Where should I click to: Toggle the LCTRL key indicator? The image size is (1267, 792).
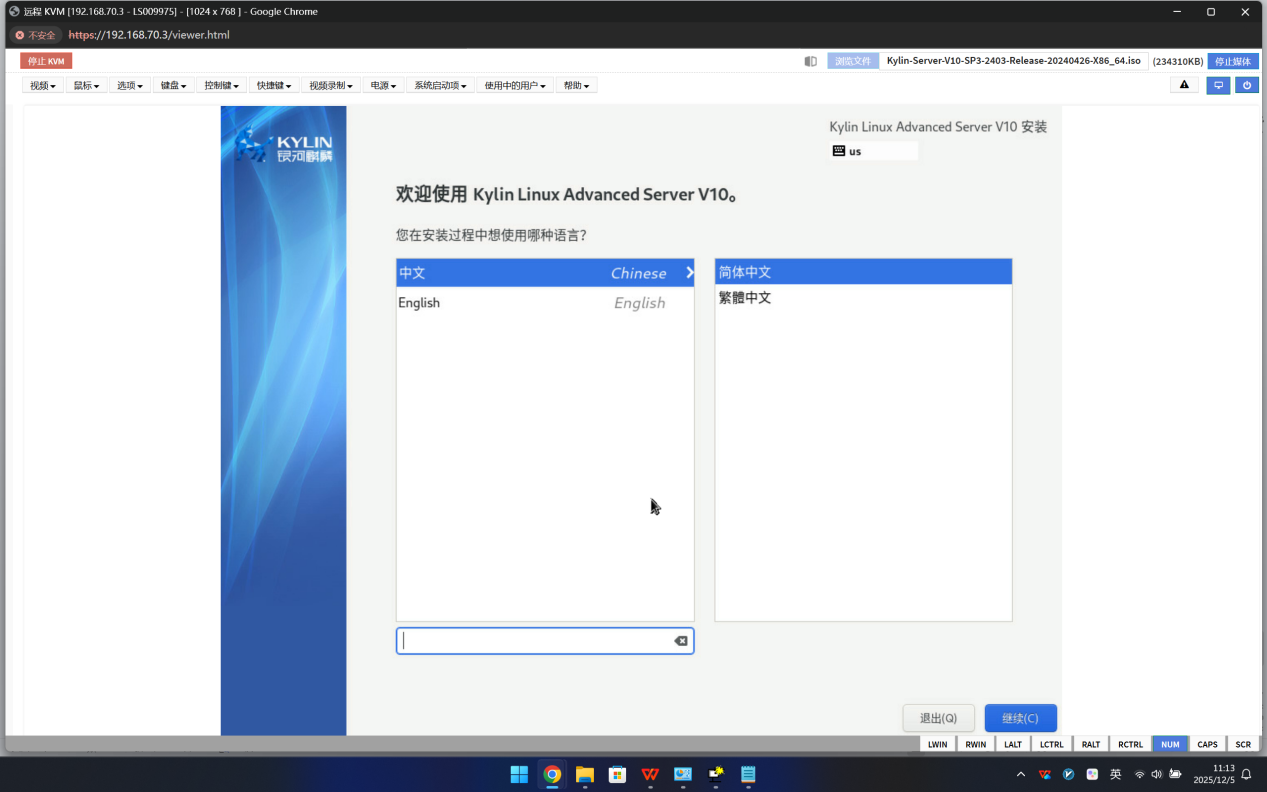tap(1051, 744)
